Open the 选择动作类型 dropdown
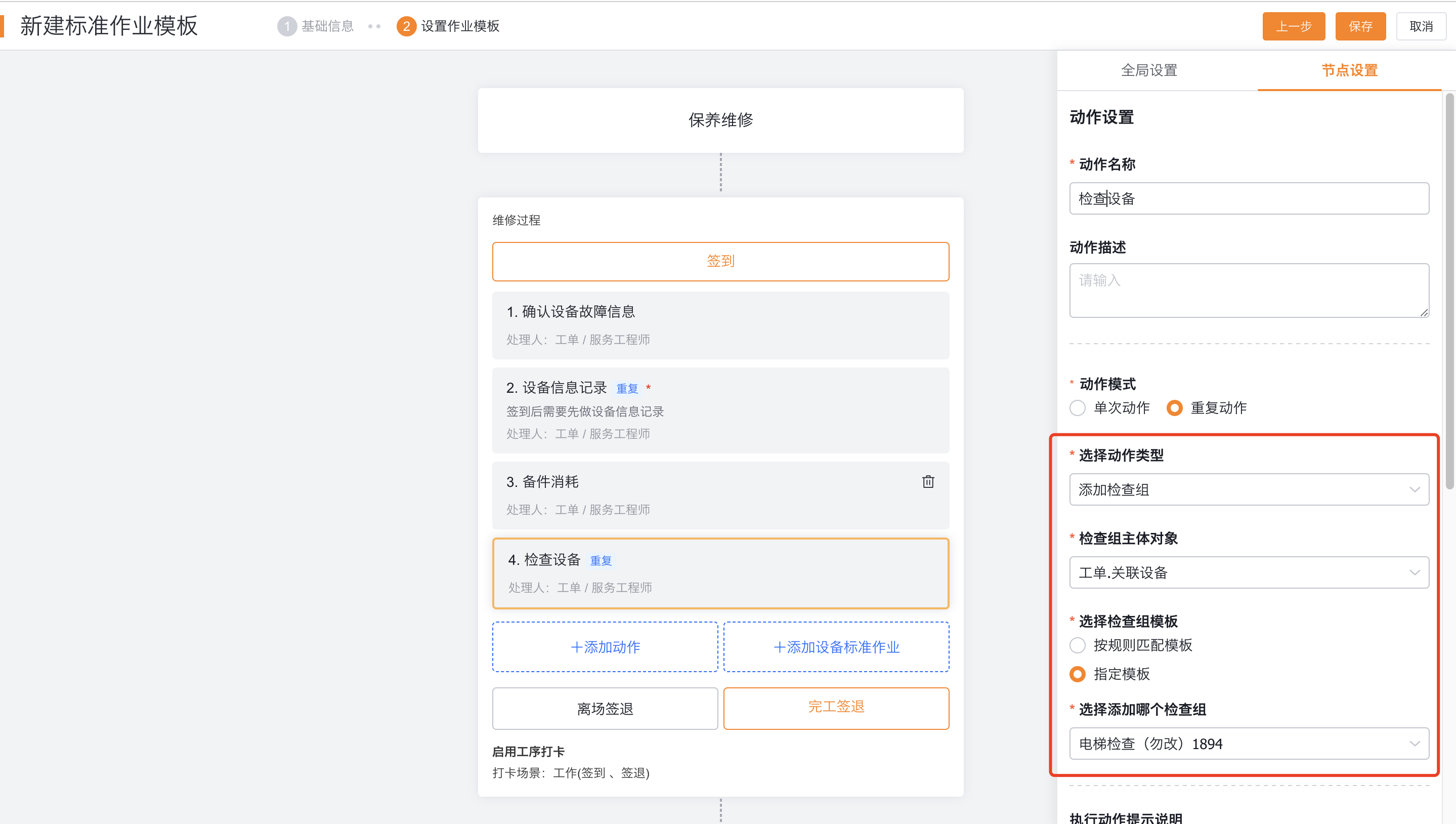This screenshot has width=1456, height=824. (x=1249, y=489)
